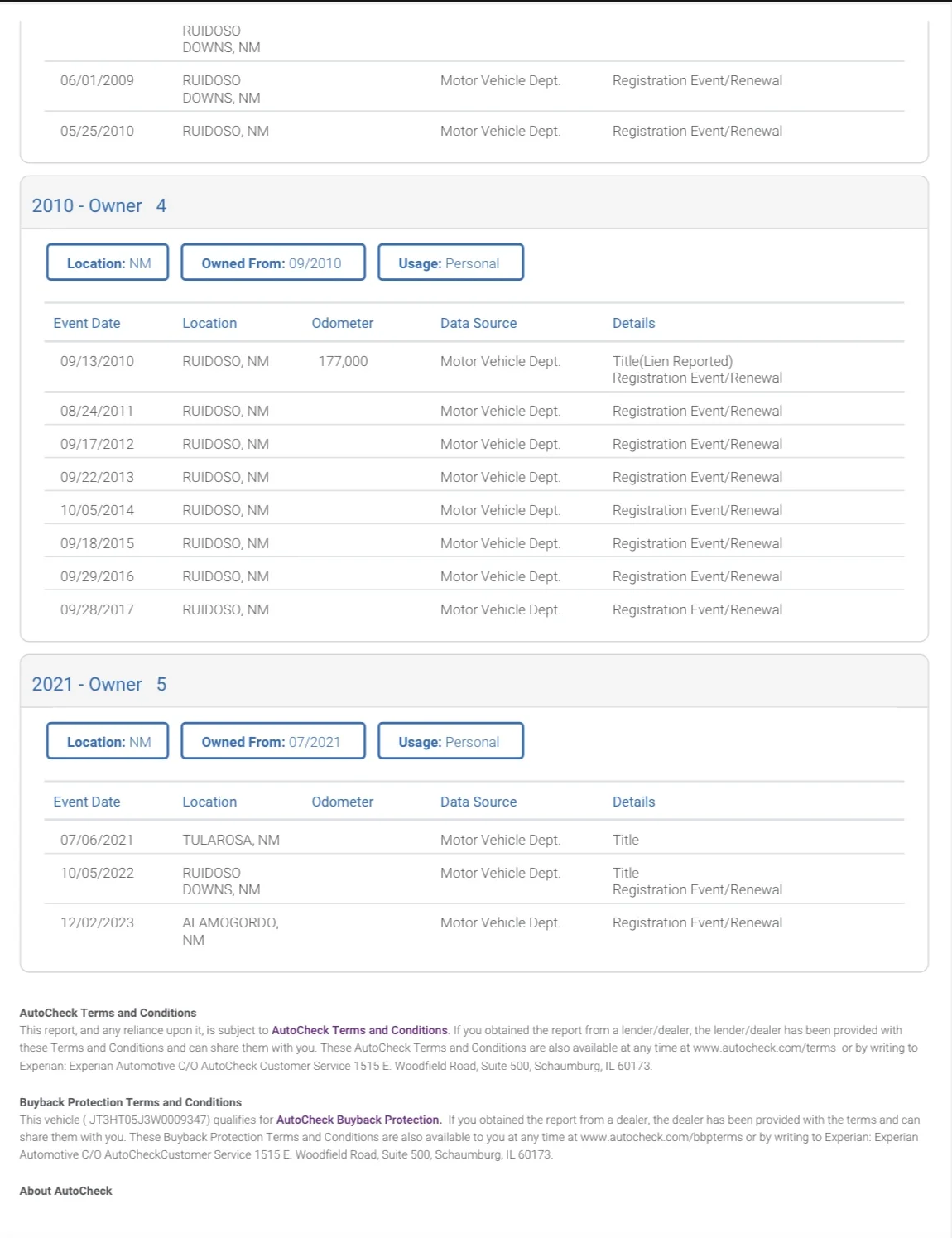Click Details column header in Owner 5 table
Viewport: 952px width, 1238px height.
pyautogui.click(x=633, y=802)
